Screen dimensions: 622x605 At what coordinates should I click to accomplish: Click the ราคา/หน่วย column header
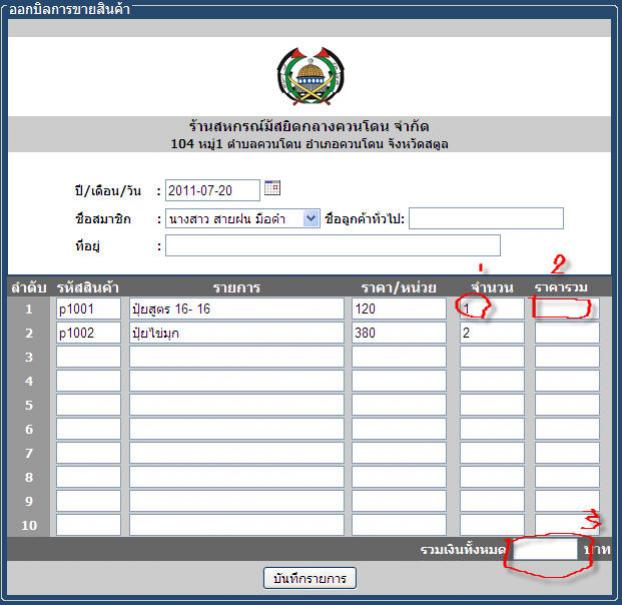click(399, 288)
